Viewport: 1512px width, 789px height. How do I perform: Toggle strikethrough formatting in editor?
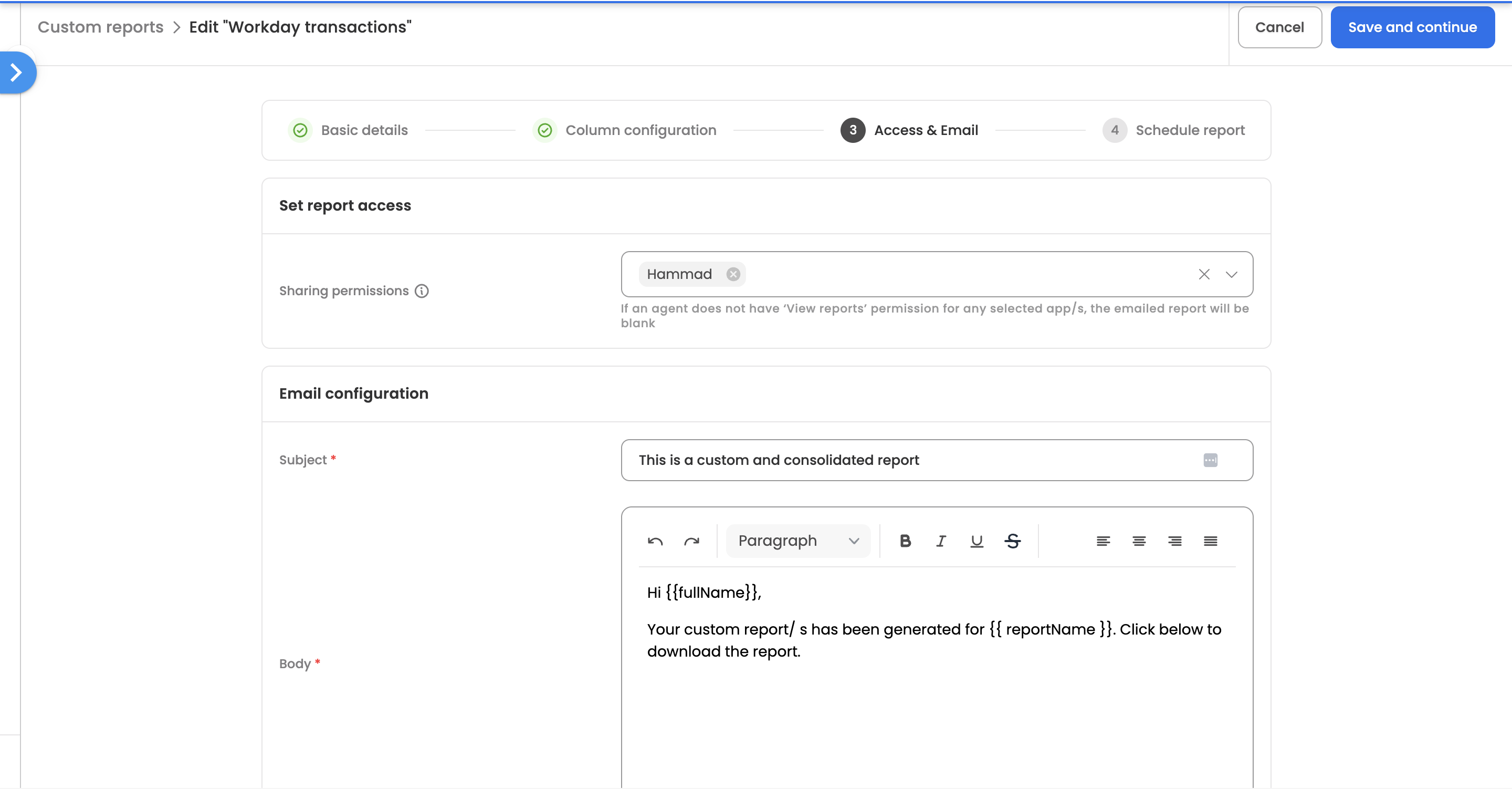pyautogui.click(x=1013, y=541)
